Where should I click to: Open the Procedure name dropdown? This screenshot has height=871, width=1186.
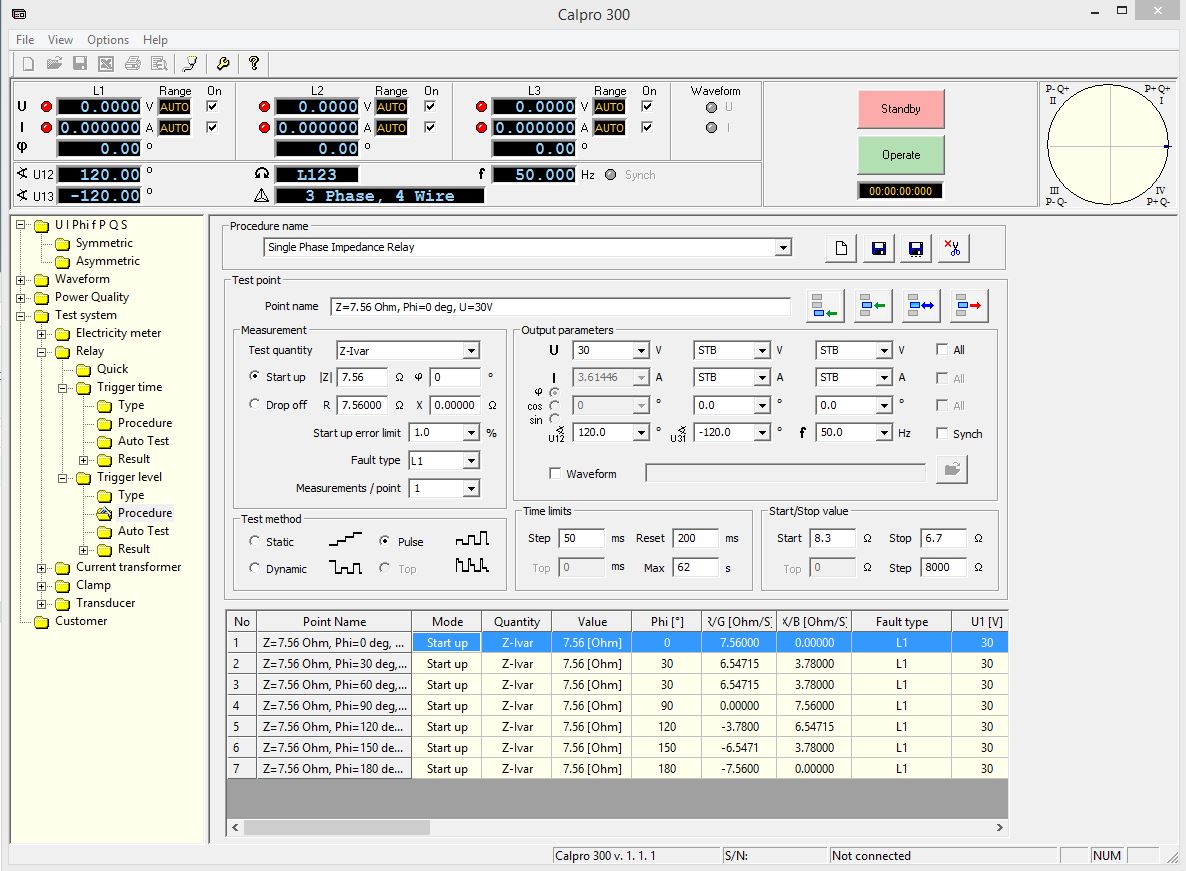click(784, 247)
